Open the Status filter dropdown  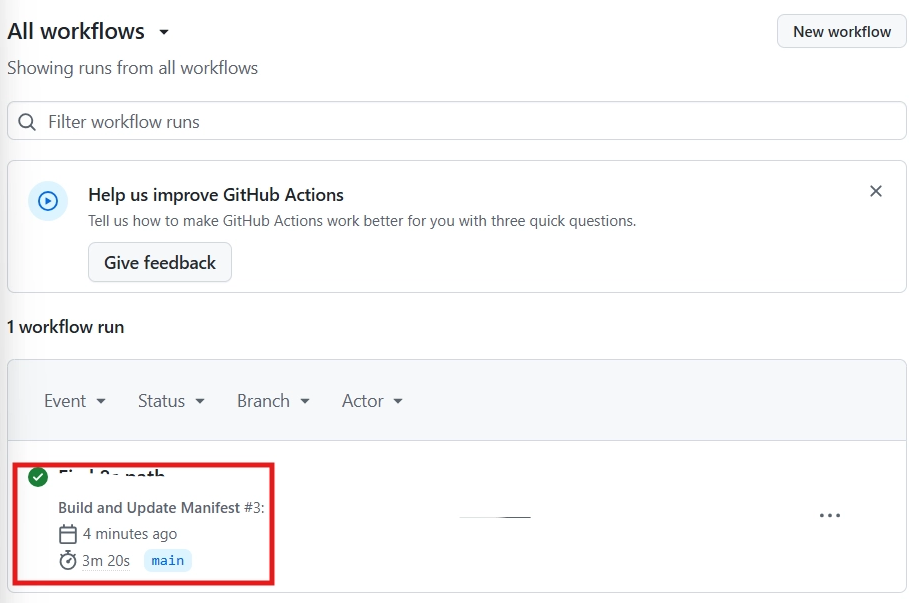click(x=171, y=401)
